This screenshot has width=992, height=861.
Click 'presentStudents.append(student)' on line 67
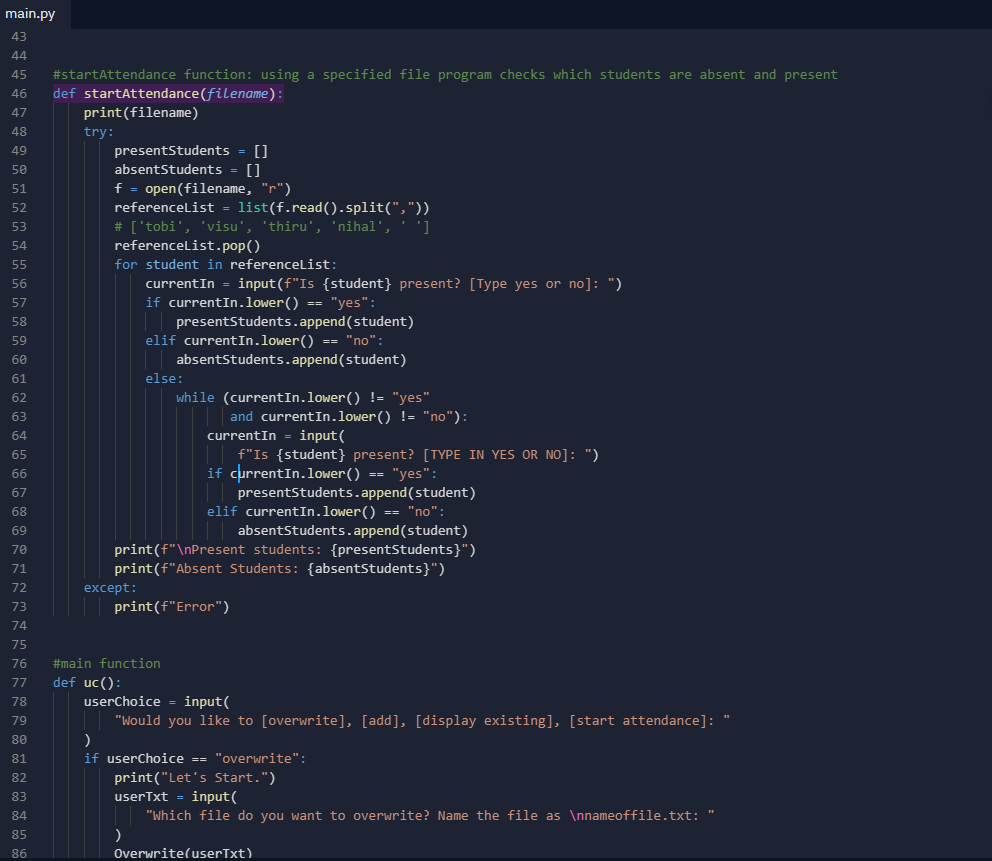356,492
